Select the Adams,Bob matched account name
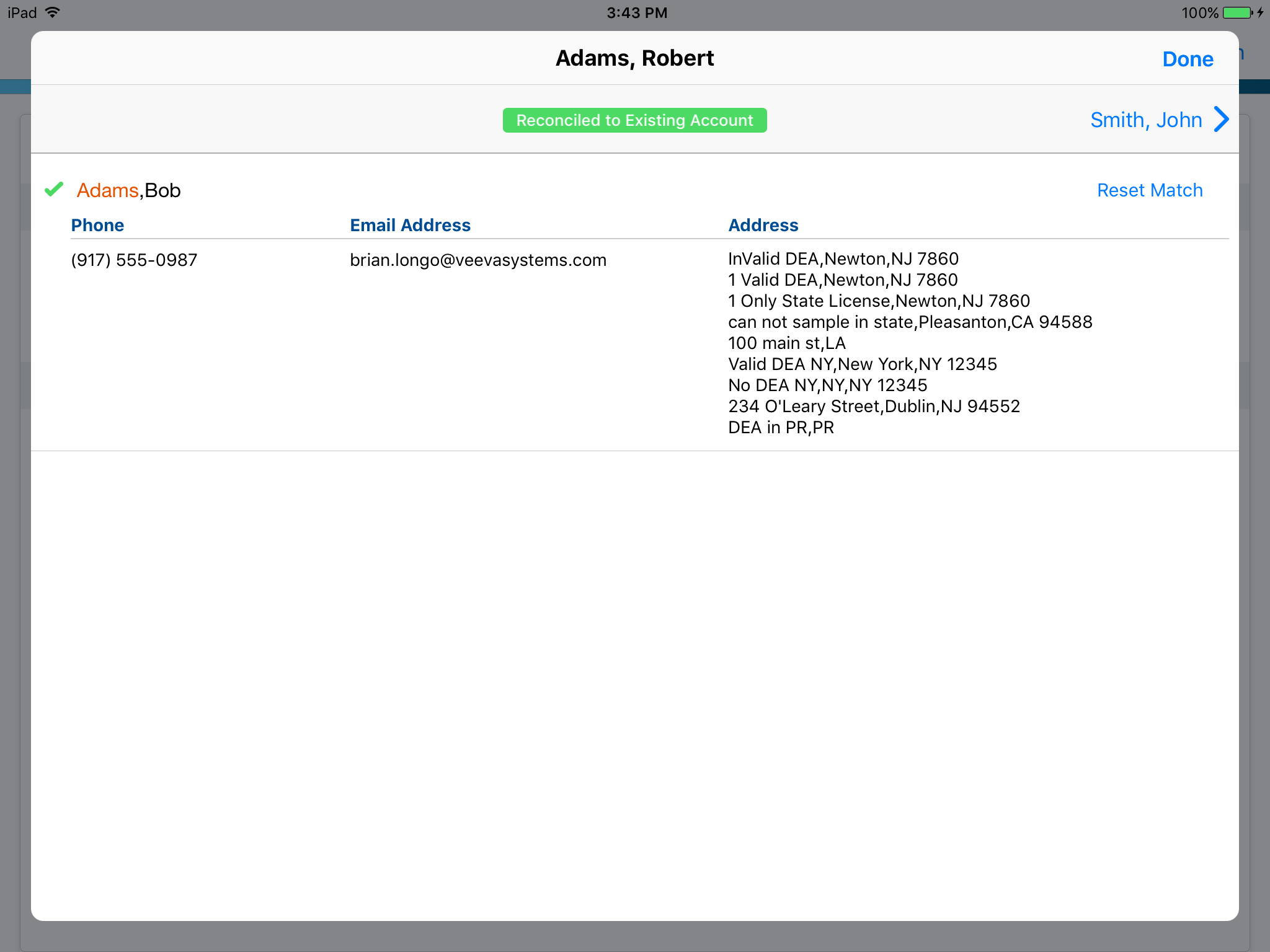1270x952 pixels. pyautogui.click(x=128, y=190)
